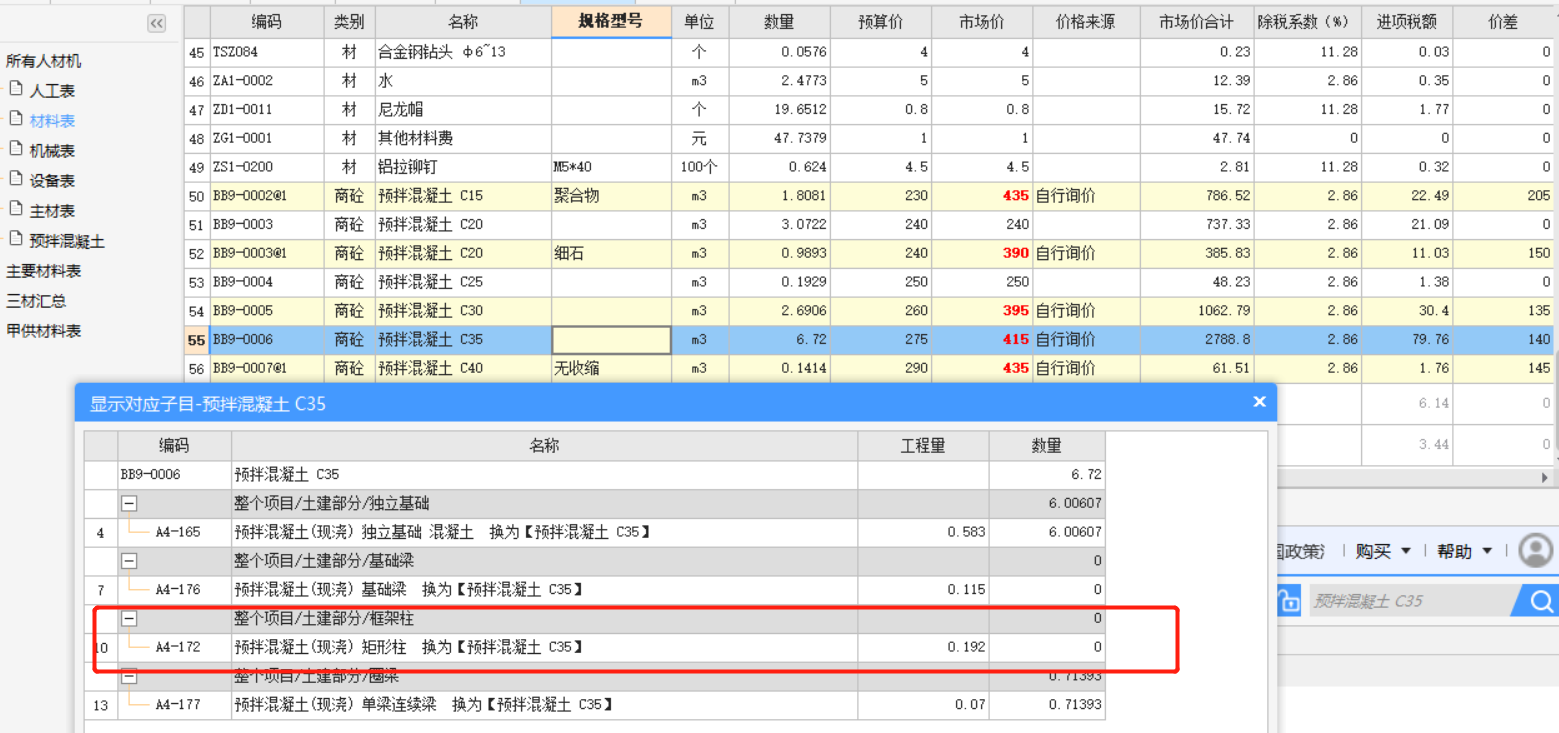
Task: Click row 54 code BB9-0005
Action: (267, 311)
